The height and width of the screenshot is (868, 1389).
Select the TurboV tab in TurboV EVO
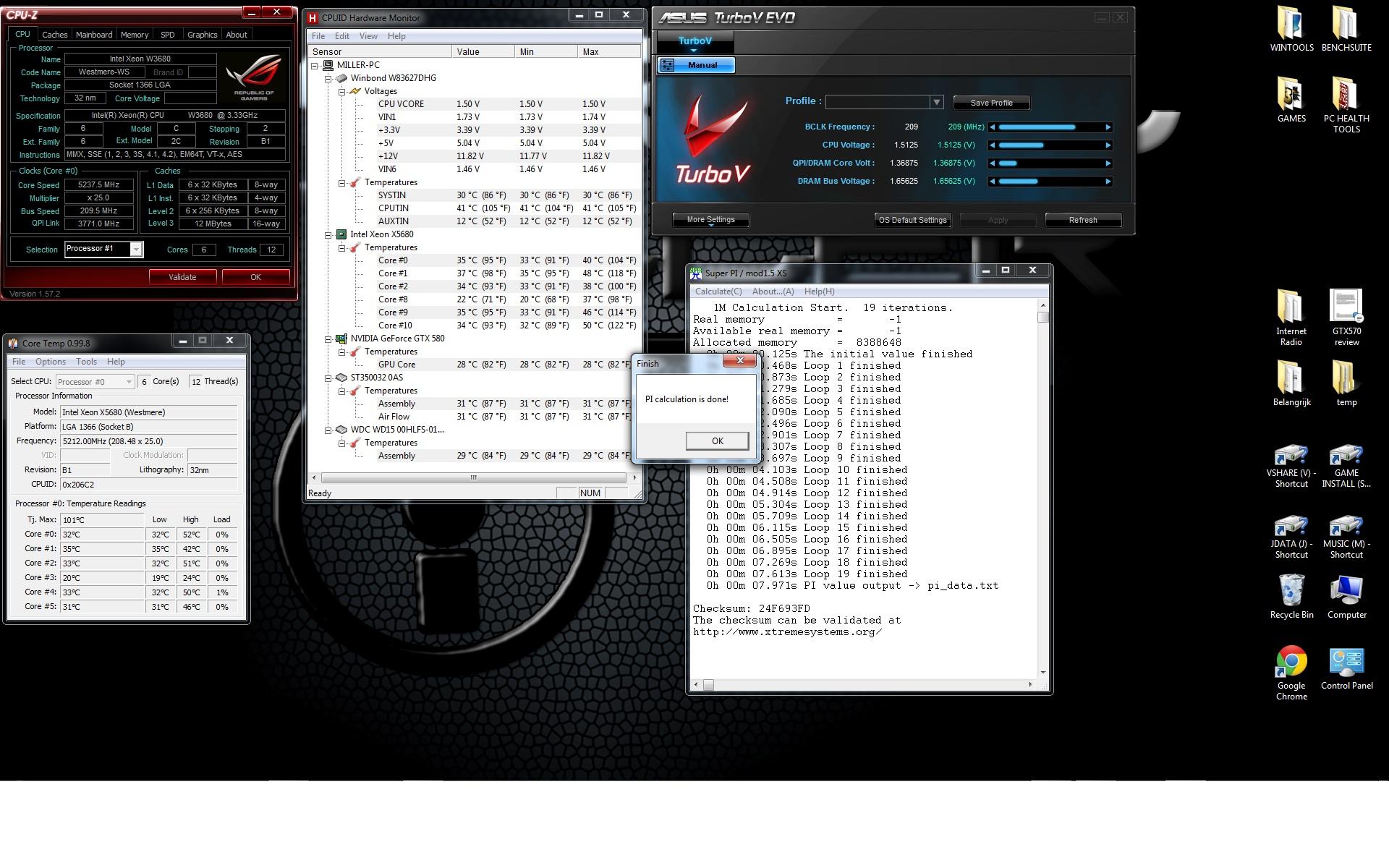tap(694, 42)
